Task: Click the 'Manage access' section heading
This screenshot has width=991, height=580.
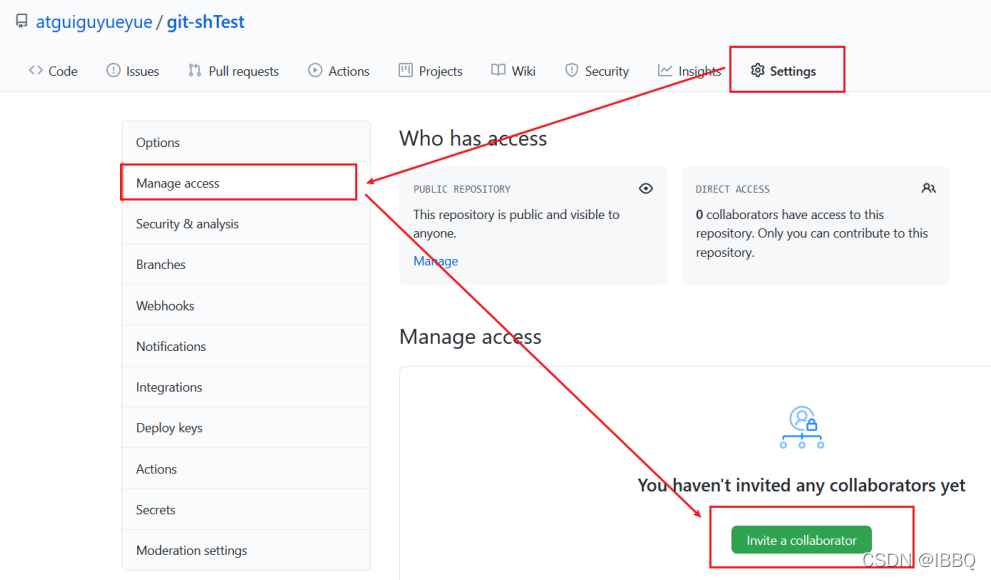Action: click(470, 337)
